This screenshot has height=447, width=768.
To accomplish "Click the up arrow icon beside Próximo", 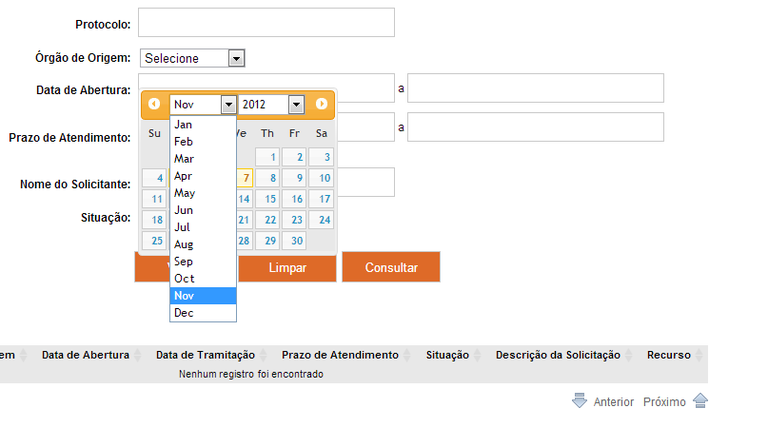I will 700,401.
